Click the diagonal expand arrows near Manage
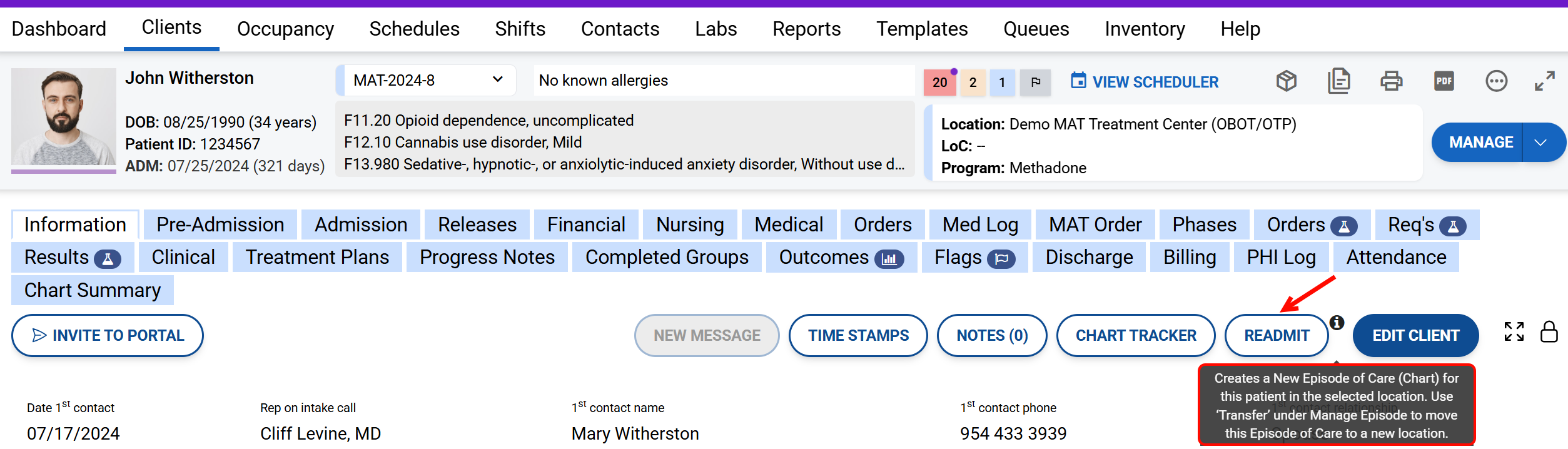Image resolution: width=1568 pixels, height=449 pixels. [1544, 81]
